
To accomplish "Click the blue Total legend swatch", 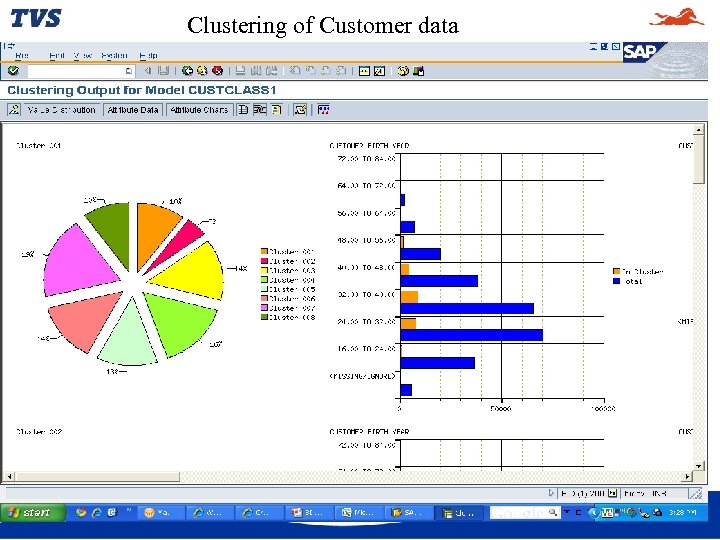I will [x=617, y=281].
